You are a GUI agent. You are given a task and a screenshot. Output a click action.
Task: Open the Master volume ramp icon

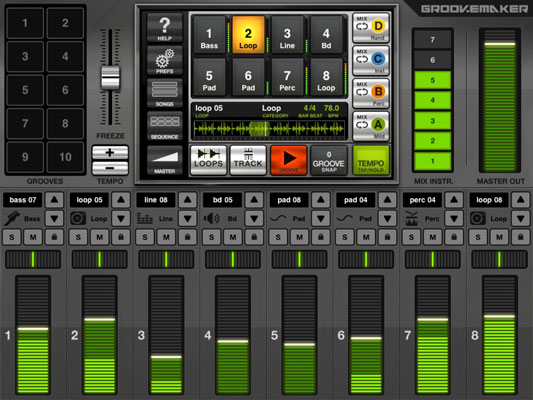click(x=165, y=160)
